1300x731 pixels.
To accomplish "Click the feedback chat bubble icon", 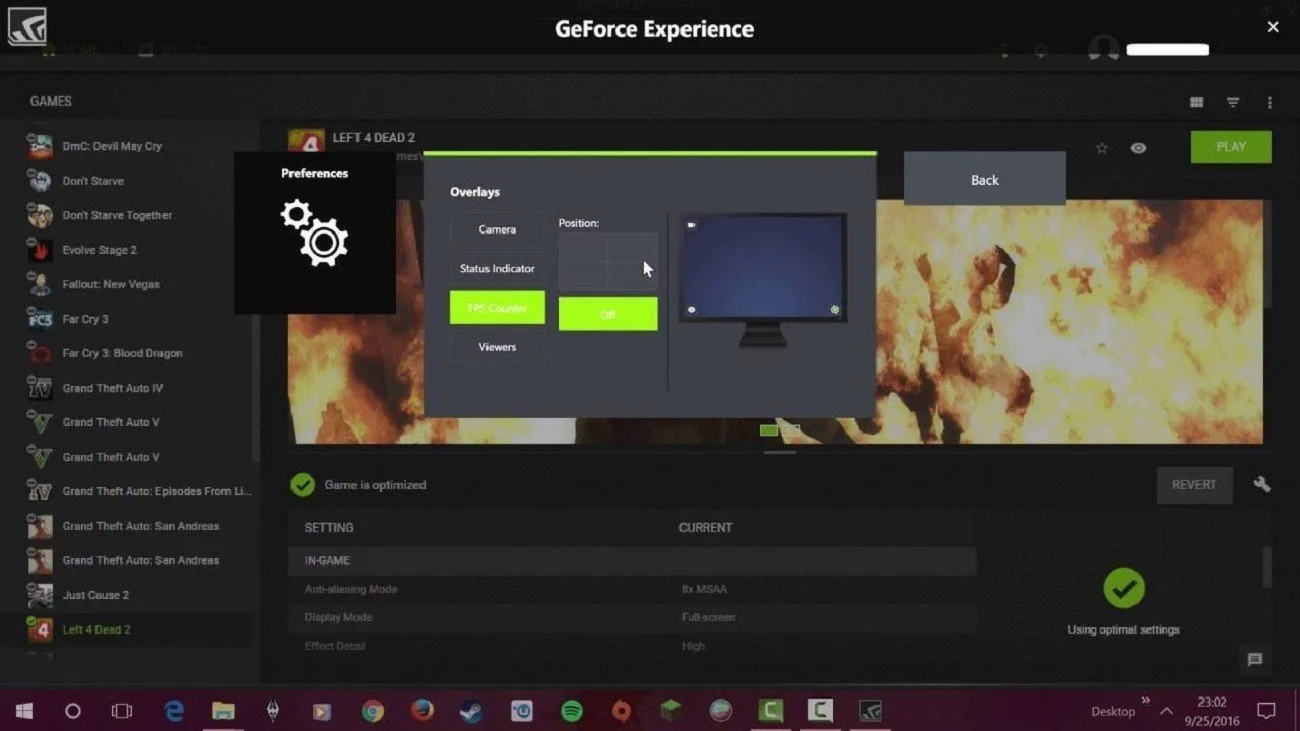I will 1255,660.
